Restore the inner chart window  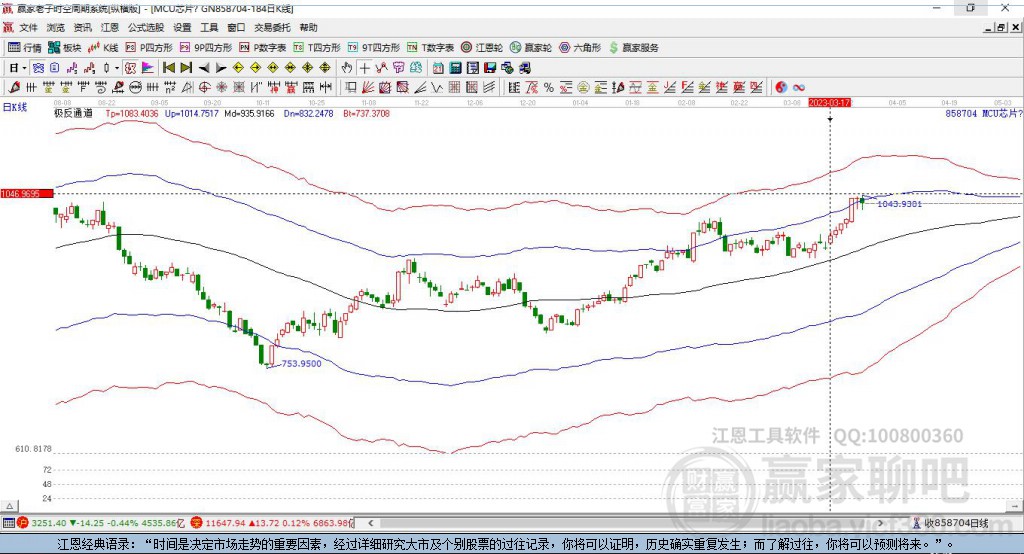tap(1001, 27)
